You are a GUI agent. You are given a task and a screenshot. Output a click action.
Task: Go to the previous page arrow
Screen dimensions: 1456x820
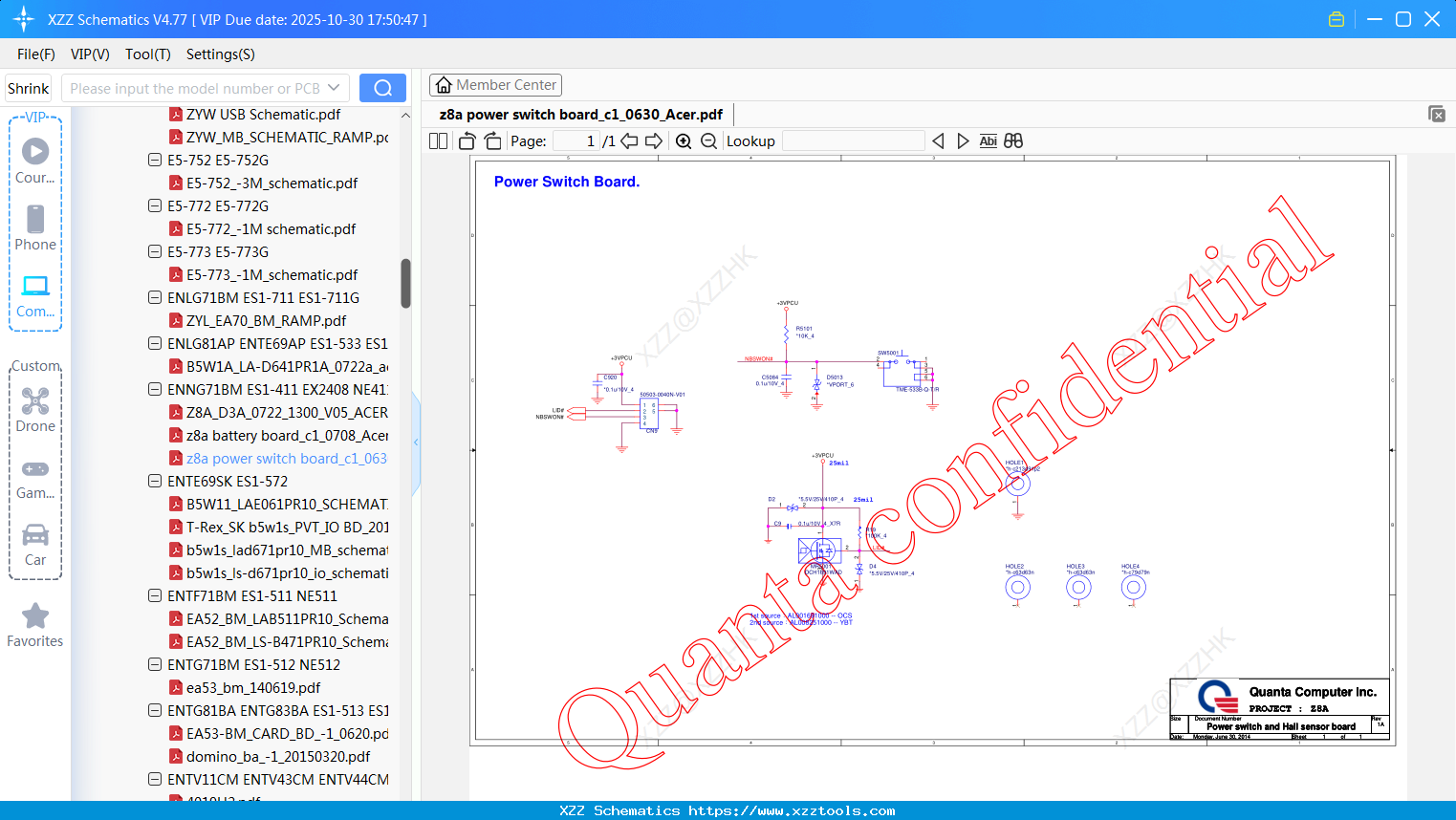pos(629,141)
